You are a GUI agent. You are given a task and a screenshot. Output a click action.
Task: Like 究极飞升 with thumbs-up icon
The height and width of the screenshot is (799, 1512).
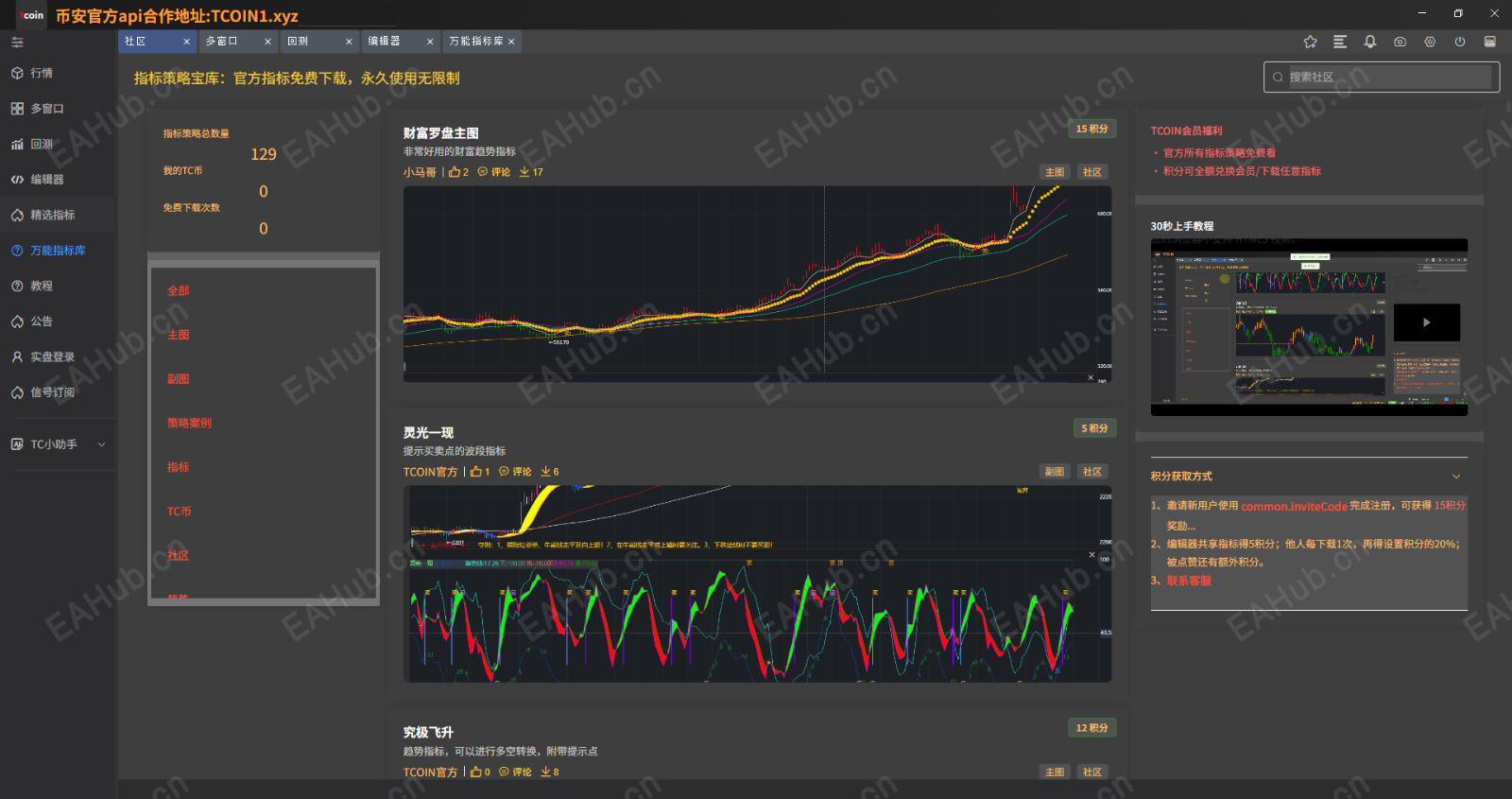pos(476,773)
